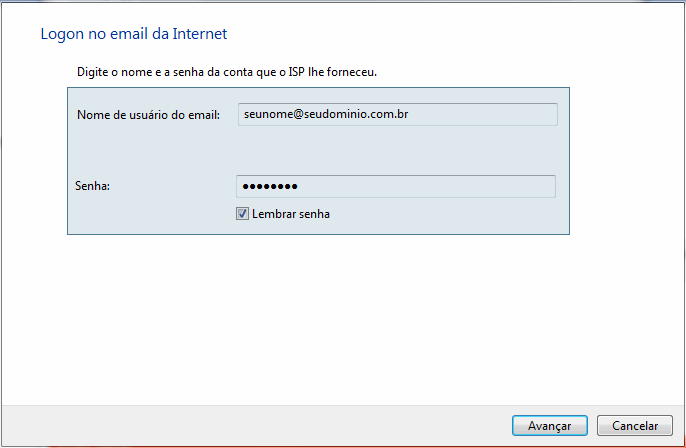This screenshot has height=448, width=686.
Task: Click the 'Senha:' label
Action: (x=91, y=186)
